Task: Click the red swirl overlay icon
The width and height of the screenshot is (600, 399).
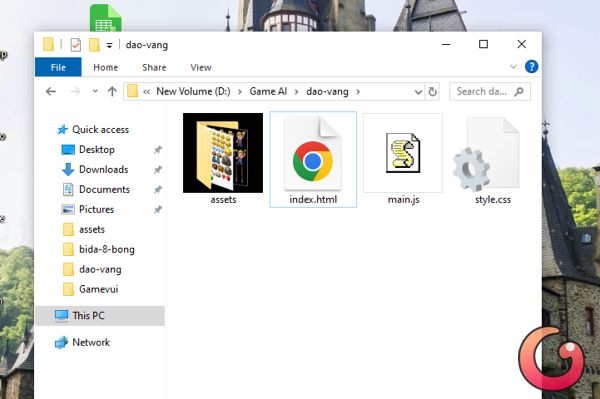Action: pos(551,358)
